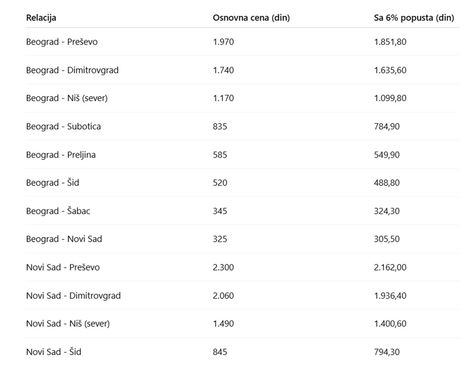Click the discounted price 1.635,60 cell
The image size is (460, 368).
(390, 70)
